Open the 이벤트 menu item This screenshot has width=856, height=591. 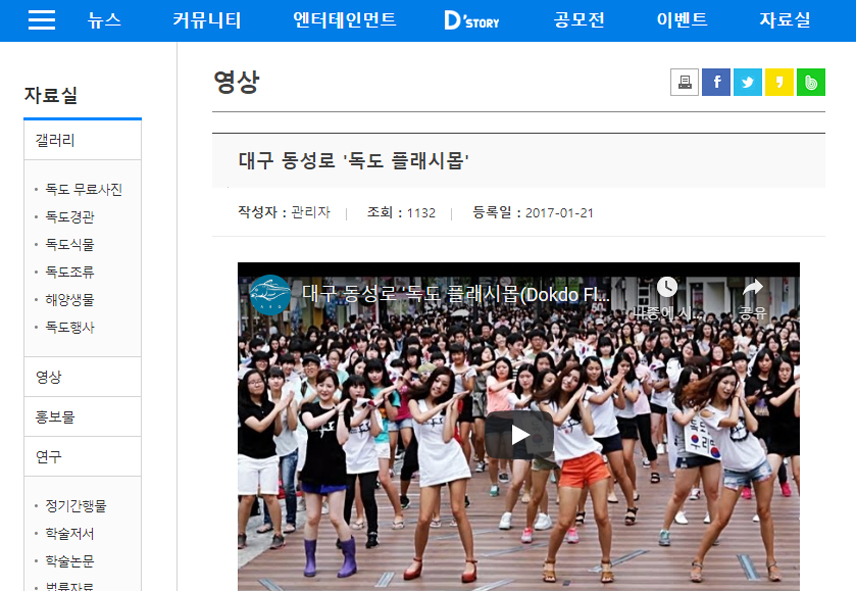point(681,20)
